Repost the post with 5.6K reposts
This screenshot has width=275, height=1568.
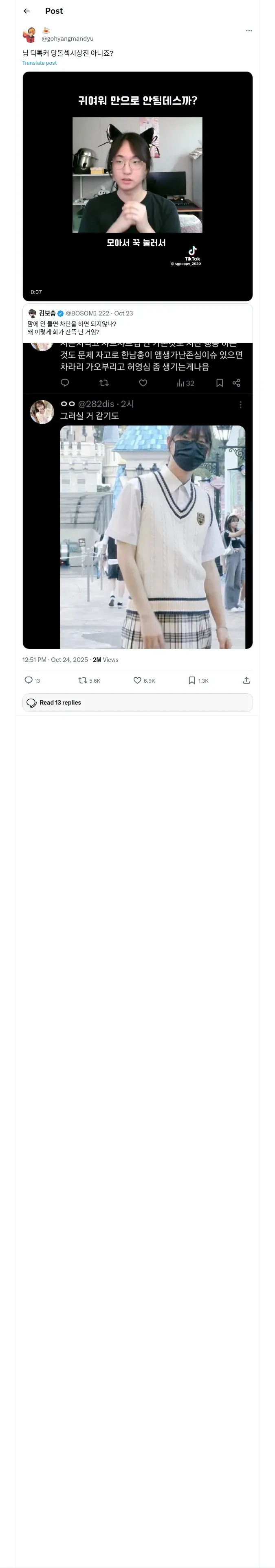point(83,680)
